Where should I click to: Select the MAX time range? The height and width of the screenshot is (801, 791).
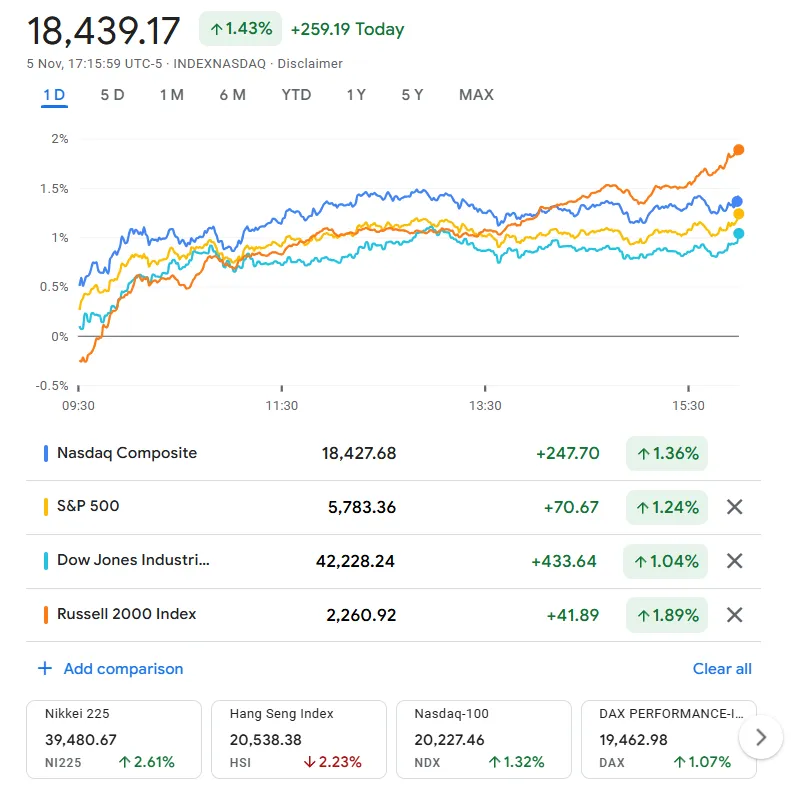click(476, 95)
